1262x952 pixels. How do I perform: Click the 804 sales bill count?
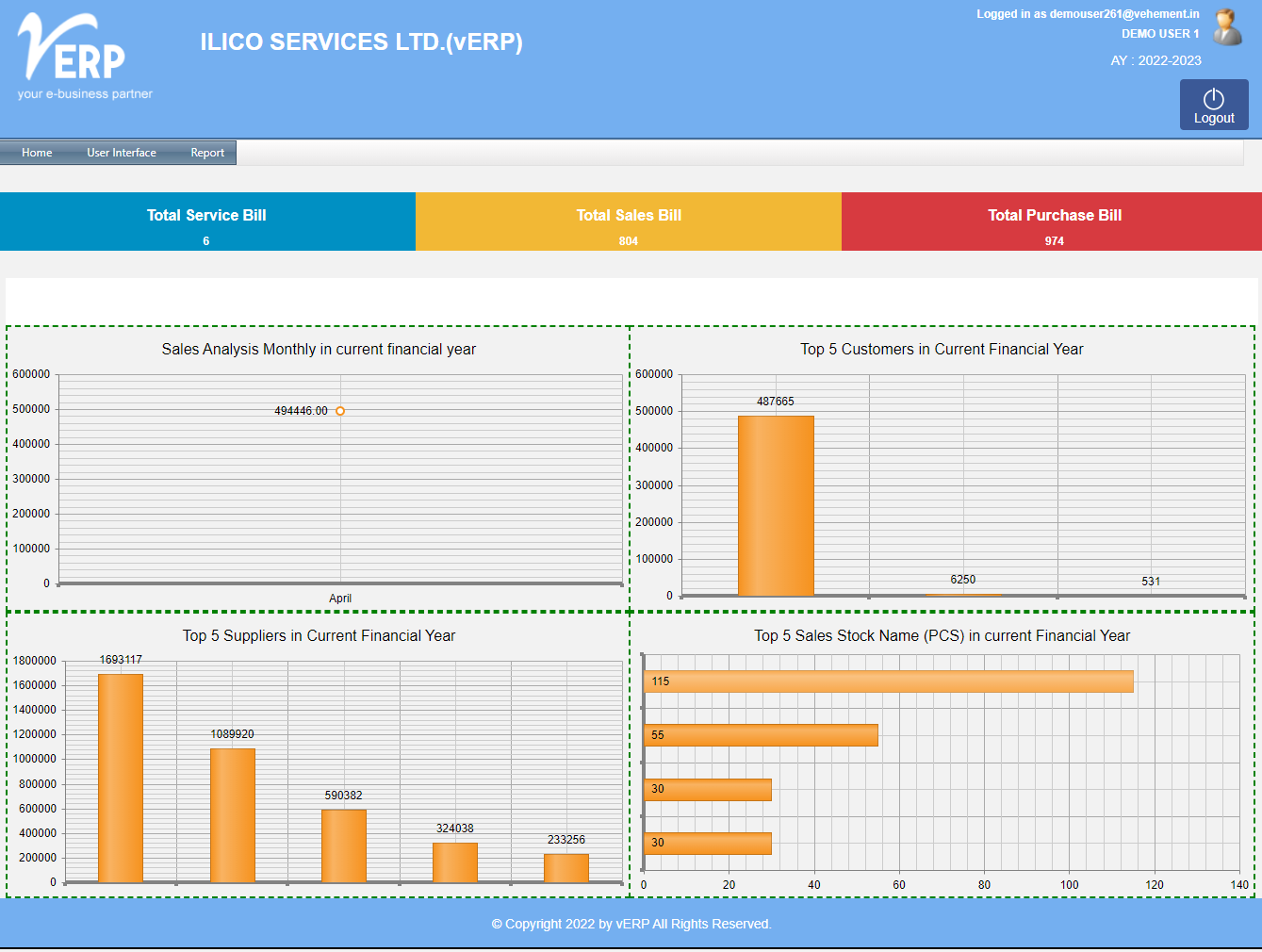pos(629,241)
